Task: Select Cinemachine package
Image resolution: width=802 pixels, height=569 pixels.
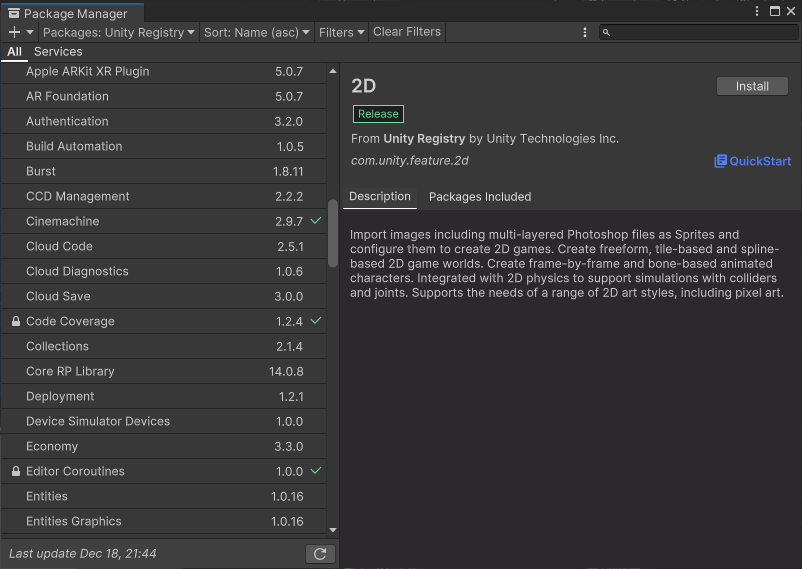Action: 164,221
